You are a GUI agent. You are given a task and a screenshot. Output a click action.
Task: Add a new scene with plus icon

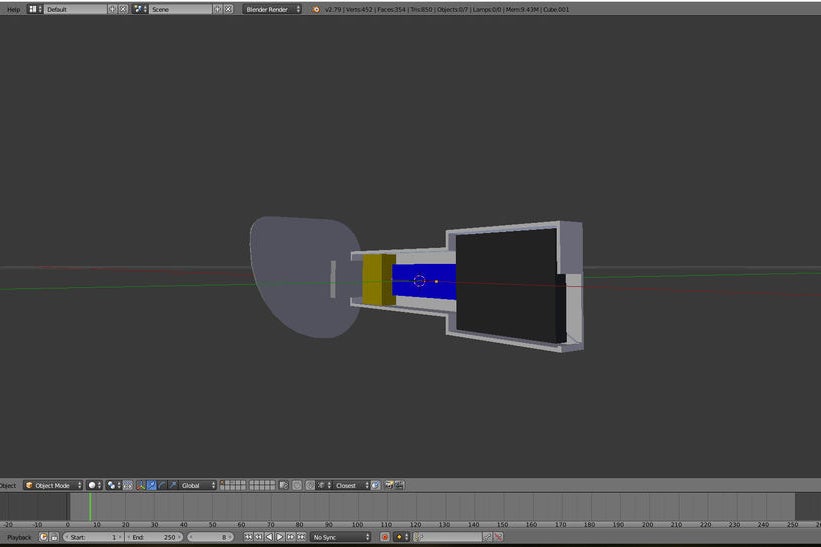[217, 9]
